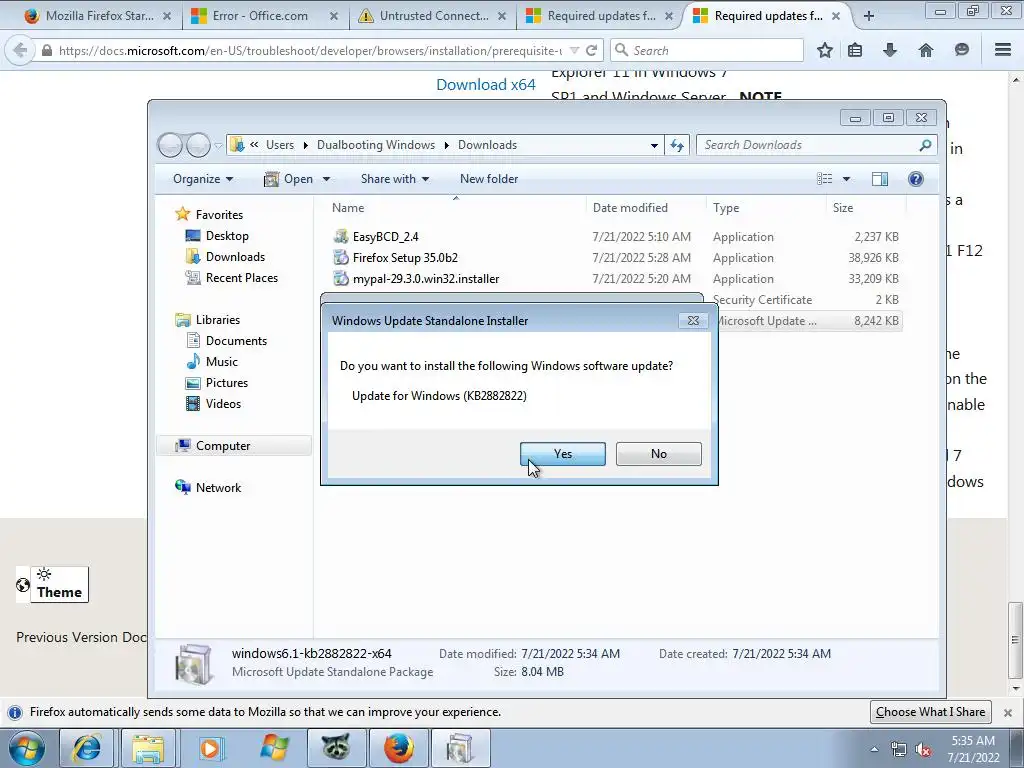Select Music library
The width and height of the screenshot is (1024, 768).
click(x=221, y=361)
